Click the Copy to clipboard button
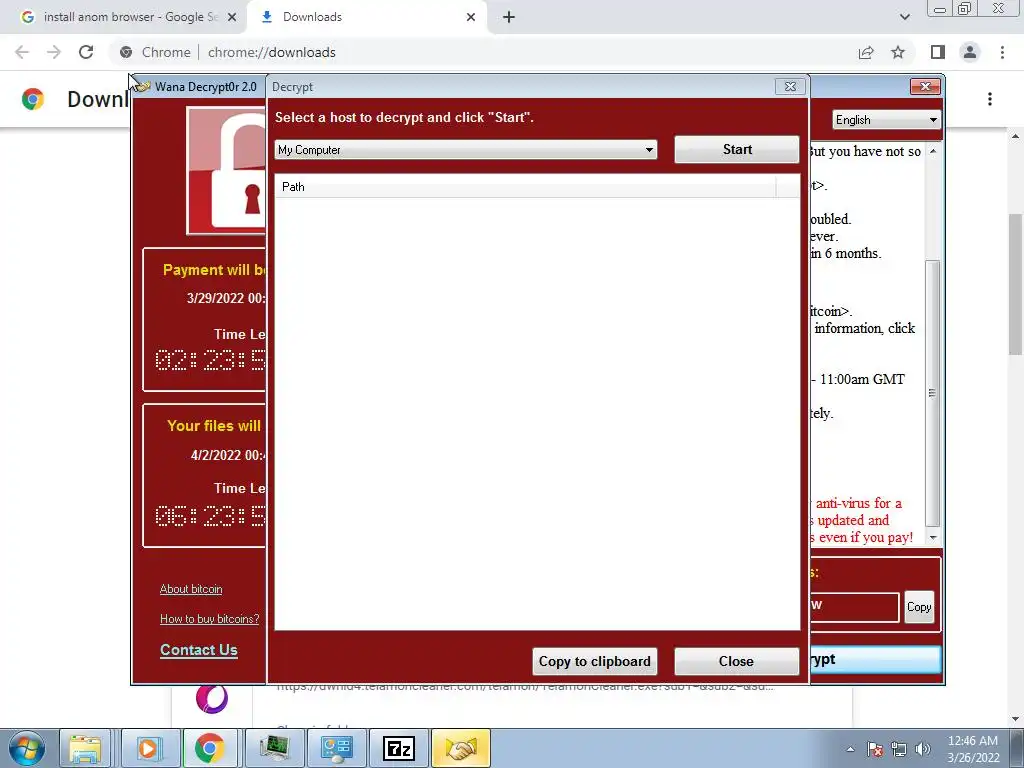 (x=594, y=662)
